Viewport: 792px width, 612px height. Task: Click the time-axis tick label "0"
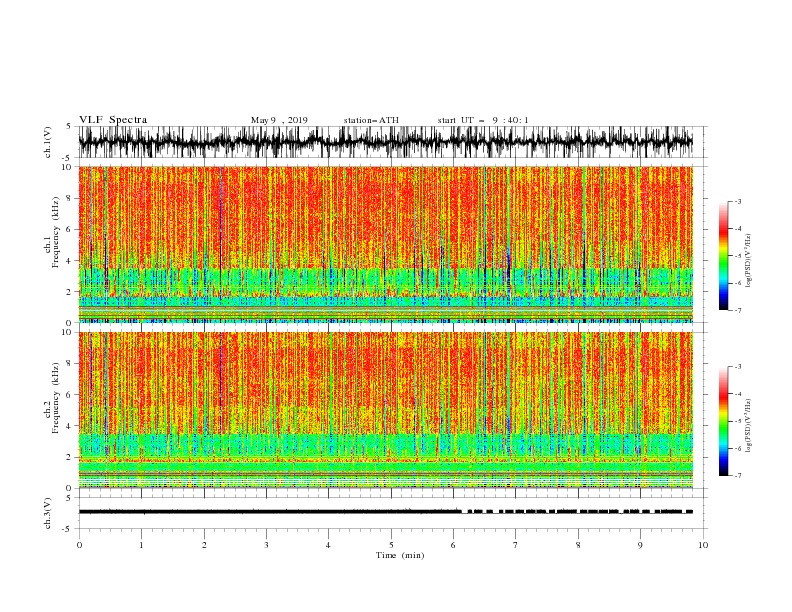click(79, 545)
